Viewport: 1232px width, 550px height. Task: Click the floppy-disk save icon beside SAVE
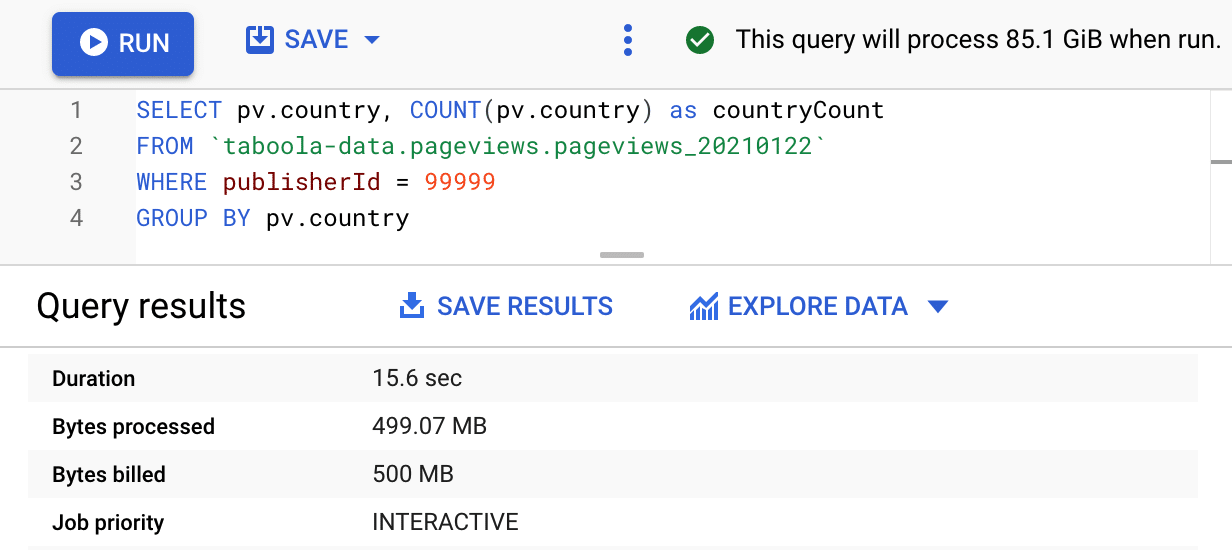259,39
